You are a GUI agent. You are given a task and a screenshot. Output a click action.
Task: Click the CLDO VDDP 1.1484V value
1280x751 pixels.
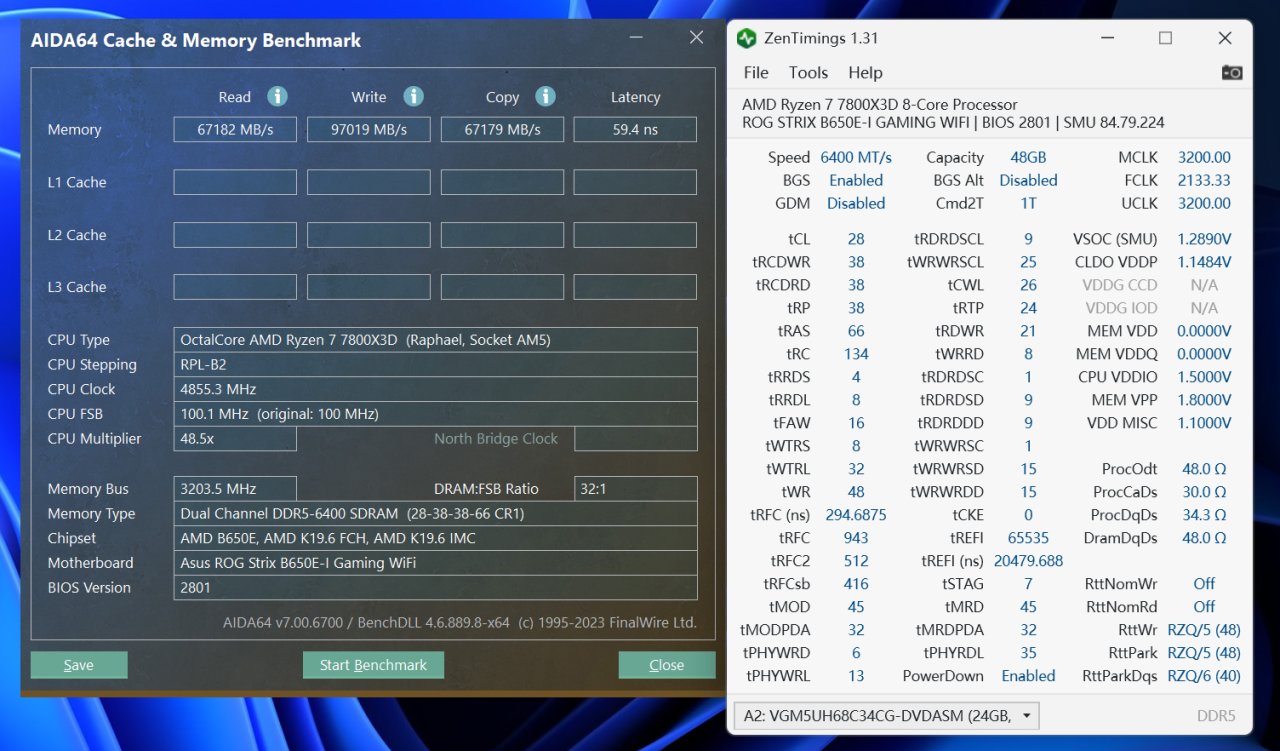tap(1204, 262)
